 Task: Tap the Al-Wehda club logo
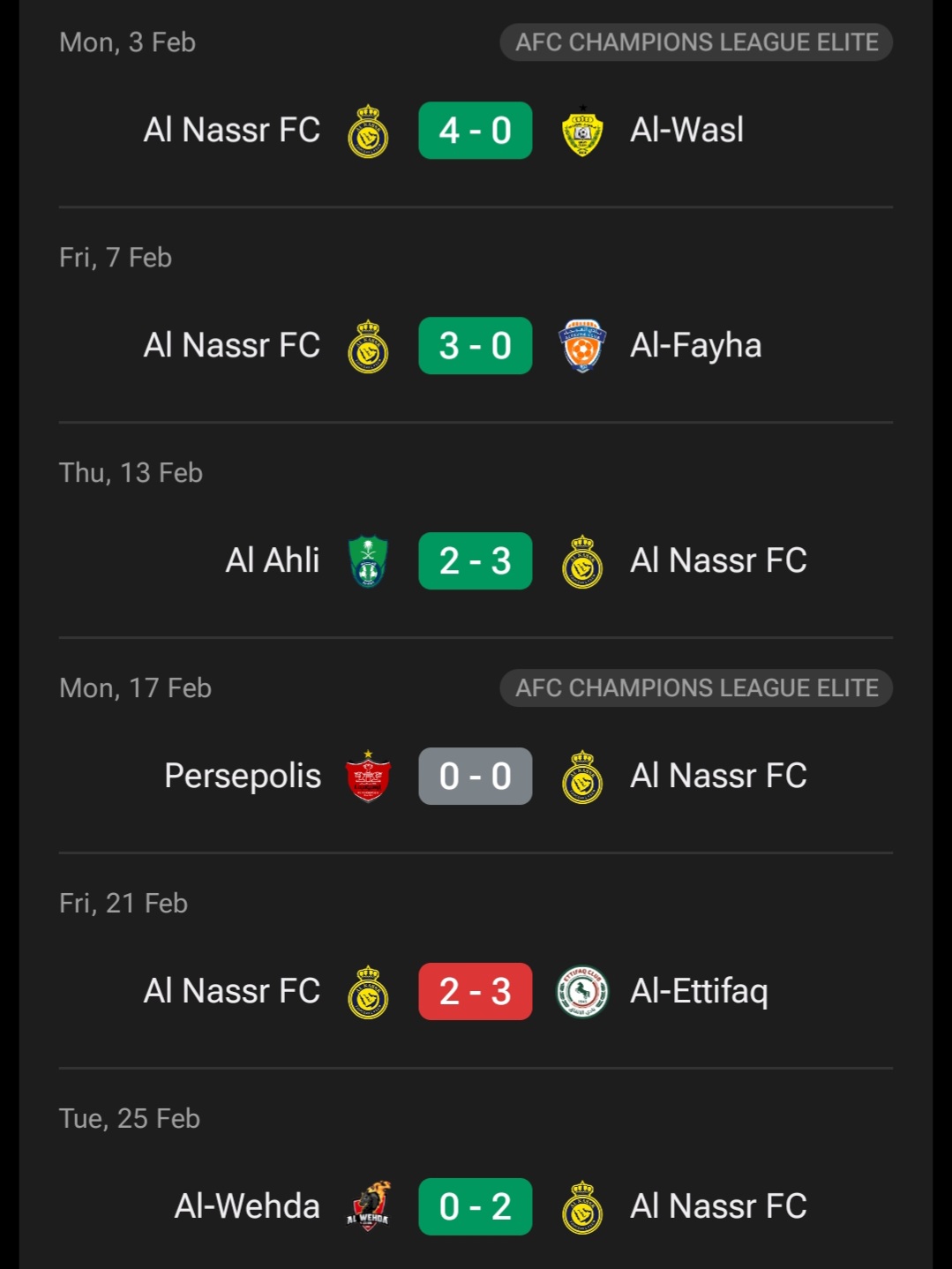point(369,1207)
